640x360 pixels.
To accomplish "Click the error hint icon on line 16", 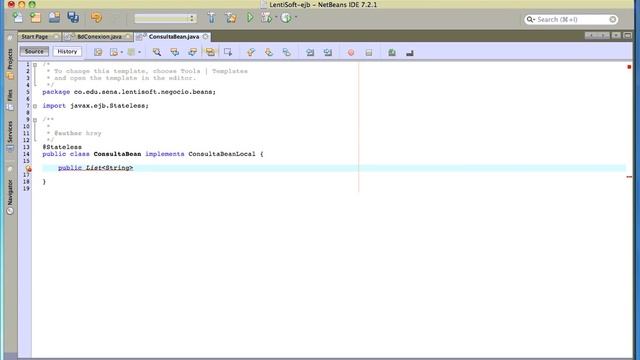I will [x=28, y=168].
